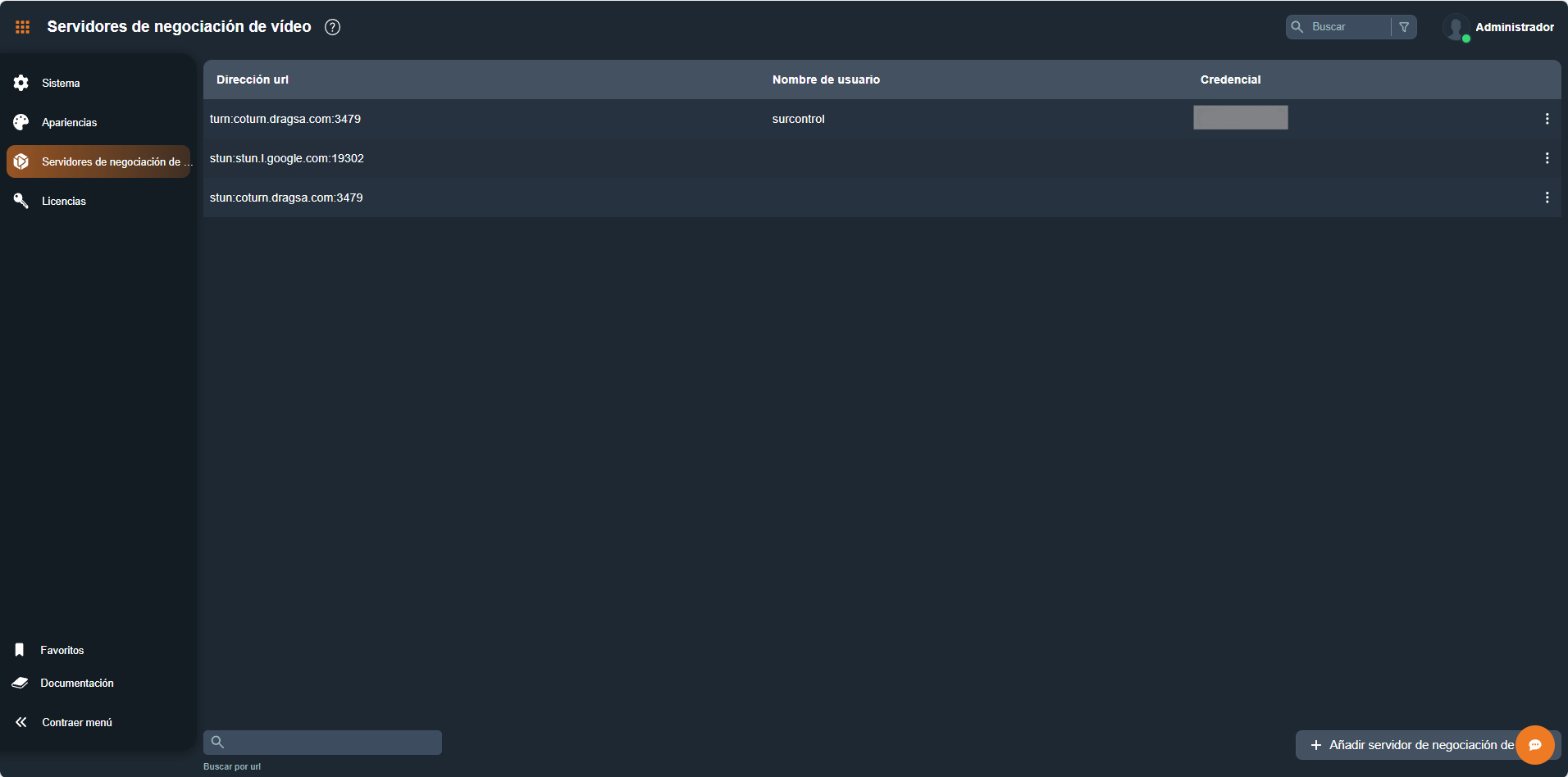This screenshot has height=777, width=1568.
Task: Click Añadir servidor de negociación button
Action: point(1411,745)
